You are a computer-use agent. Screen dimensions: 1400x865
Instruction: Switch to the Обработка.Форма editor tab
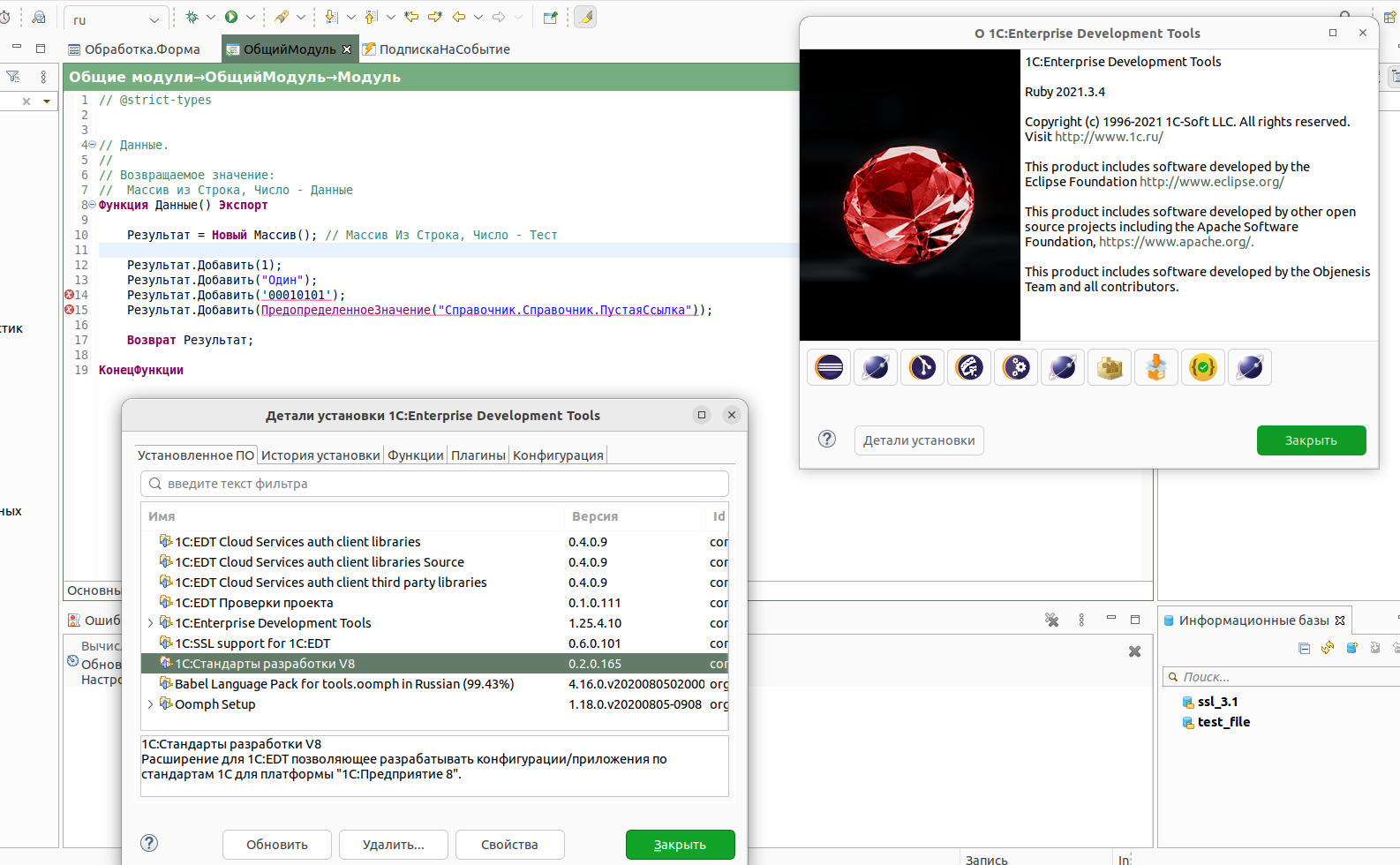point(134,49)
